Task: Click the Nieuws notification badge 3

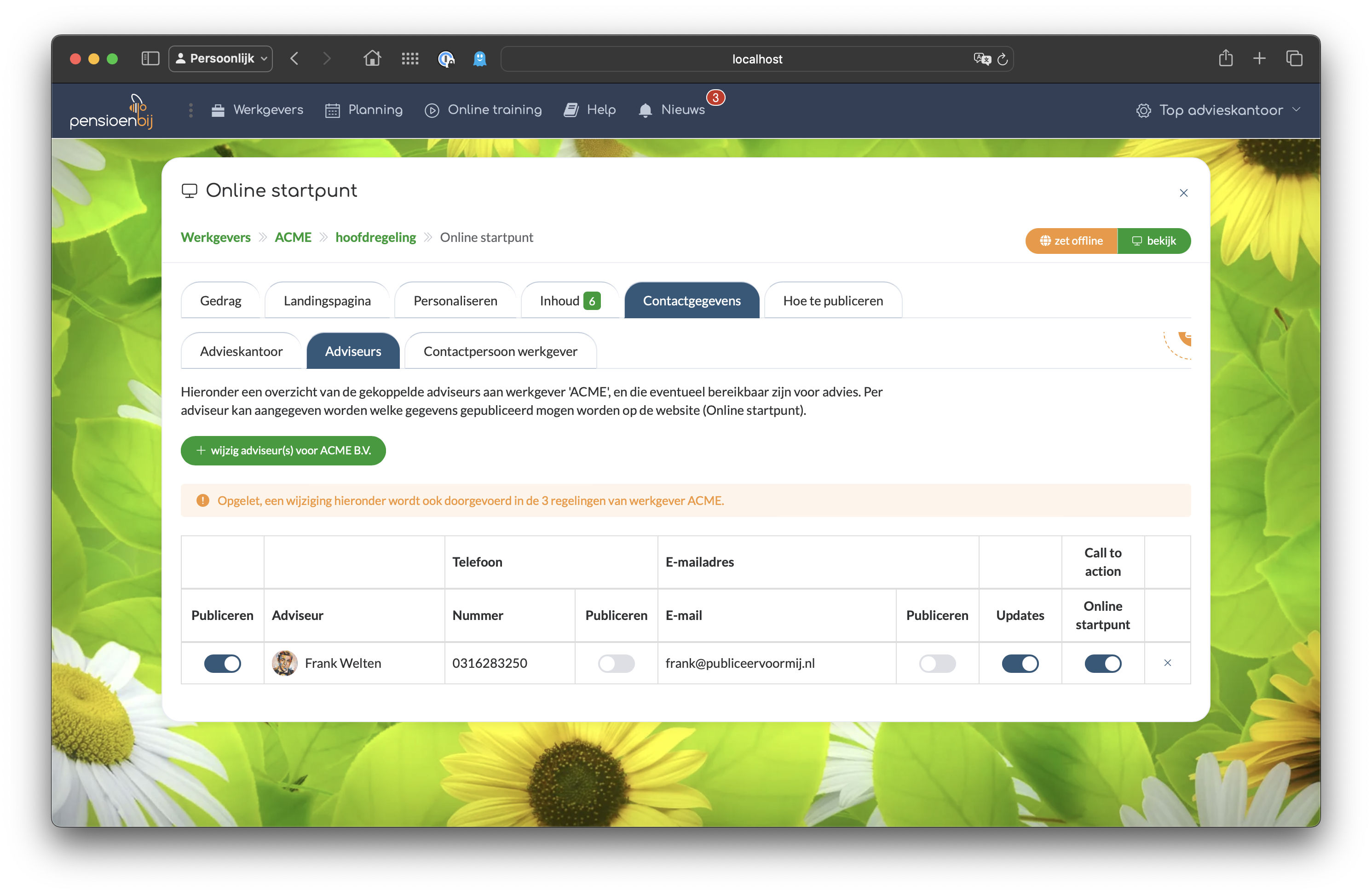Action: click(x=715, y=98)
